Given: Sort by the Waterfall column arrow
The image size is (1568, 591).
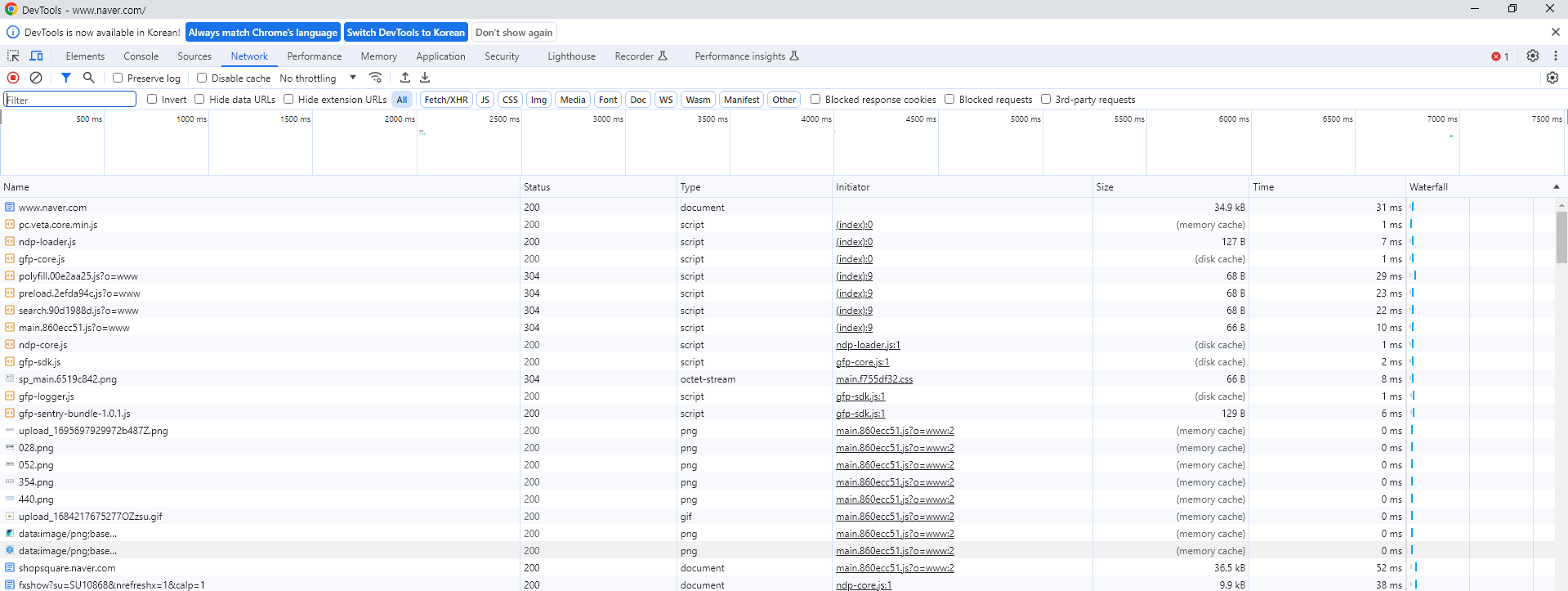Looking at the screenshot, I should pos(1556,186).
